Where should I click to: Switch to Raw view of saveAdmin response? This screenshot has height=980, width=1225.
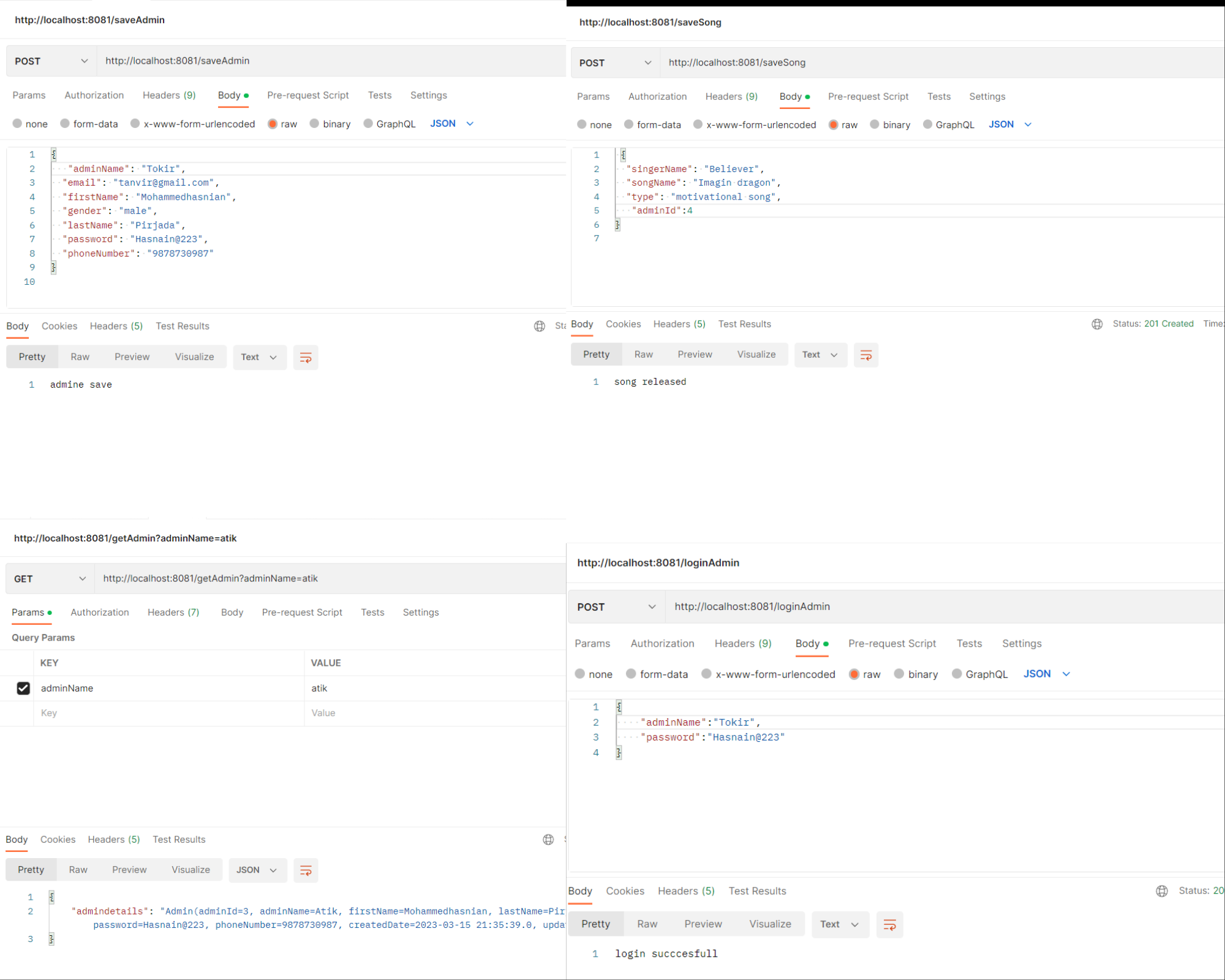tap(80, 356)
